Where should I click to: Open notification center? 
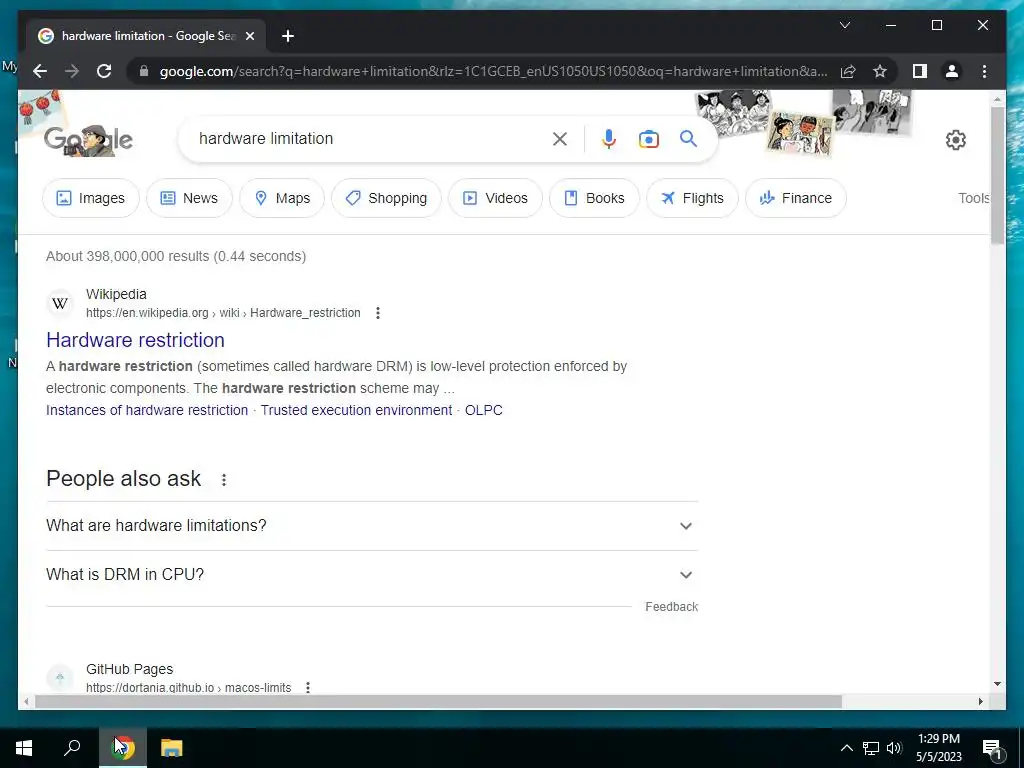[x=992, y=748]
